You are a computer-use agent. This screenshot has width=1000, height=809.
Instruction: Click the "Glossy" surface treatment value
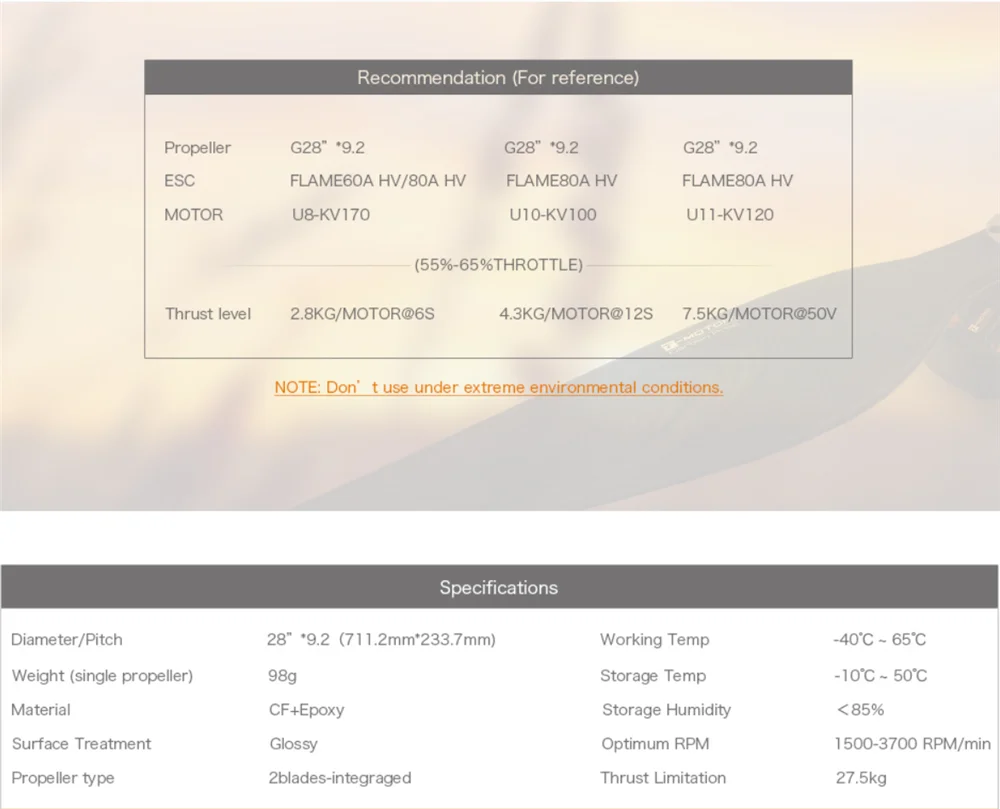click(x=293, y=744)
